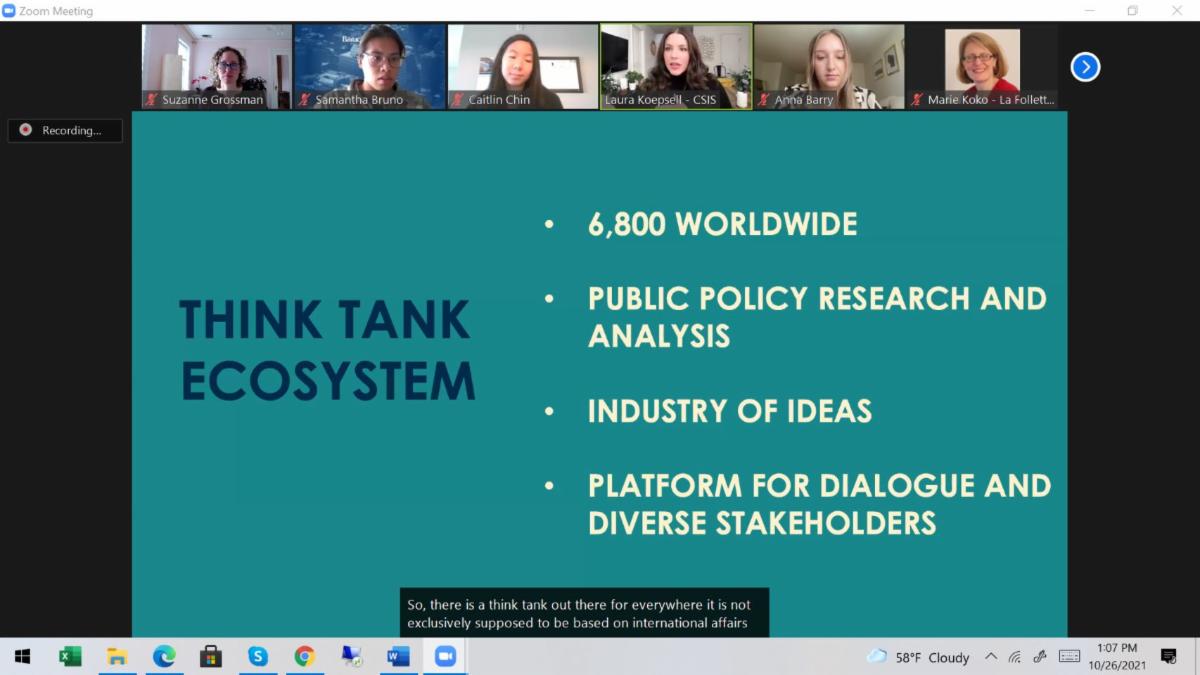
Task: Select Laura Koepsell - CSIS video thumbnail
Action: point(676,66)
